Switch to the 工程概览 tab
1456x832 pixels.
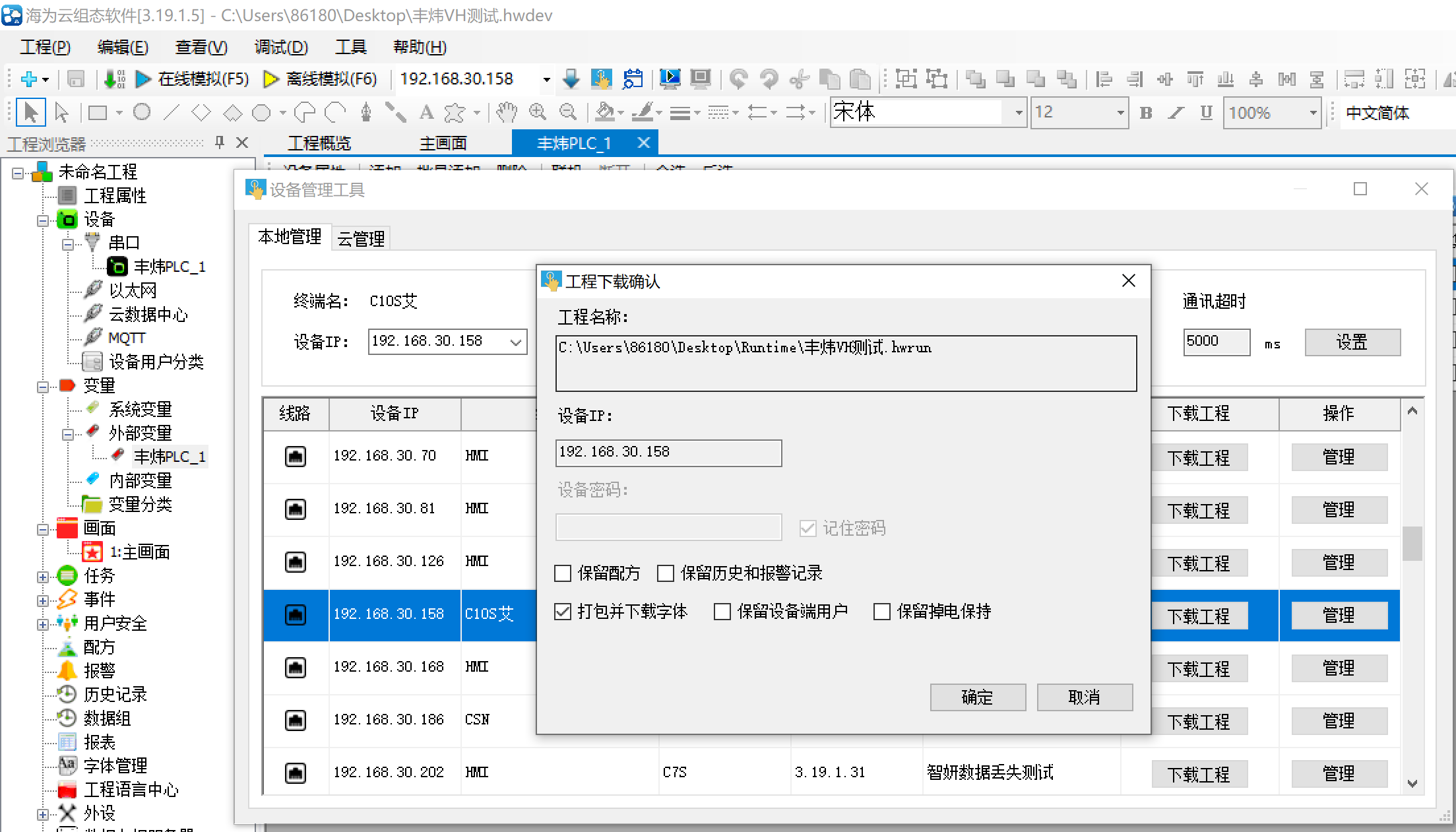point(320,143)
